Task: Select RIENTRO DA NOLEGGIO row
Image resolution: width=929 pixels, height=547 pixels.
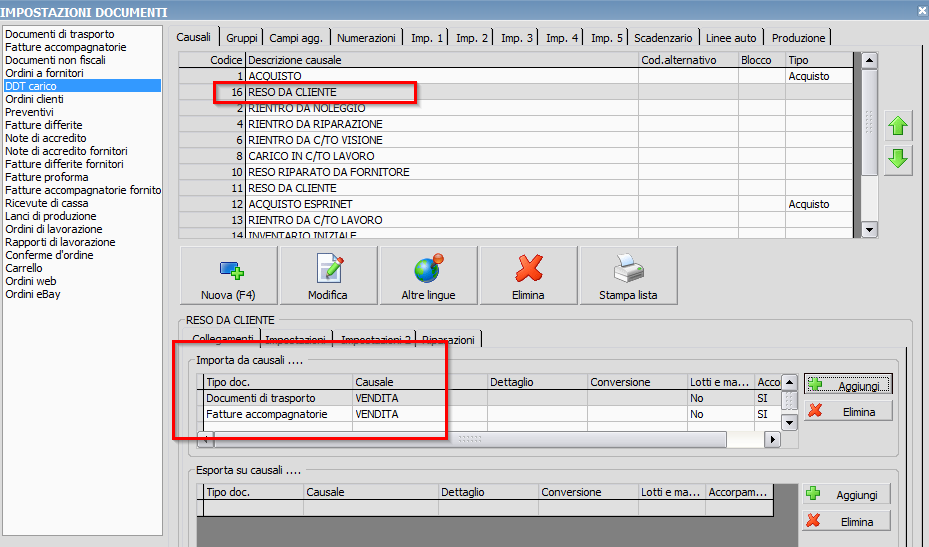Action: point(515,108)
